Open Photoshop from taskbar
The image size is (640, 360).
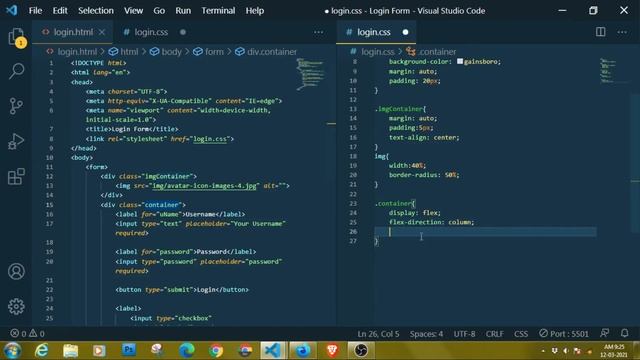coord(129,350)
